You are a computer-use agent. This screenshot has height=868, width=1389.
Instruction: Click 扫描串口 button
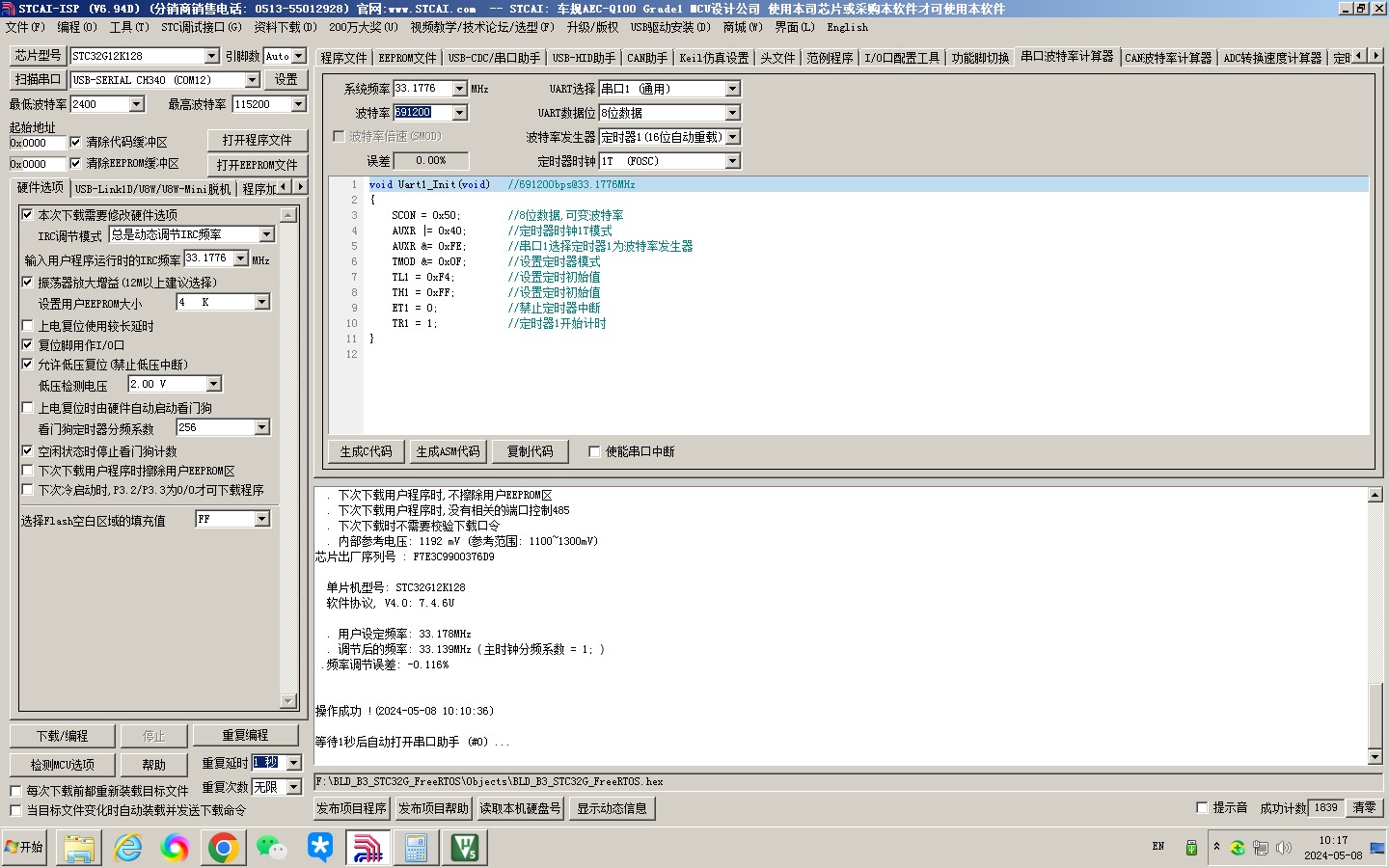[39, 79]
